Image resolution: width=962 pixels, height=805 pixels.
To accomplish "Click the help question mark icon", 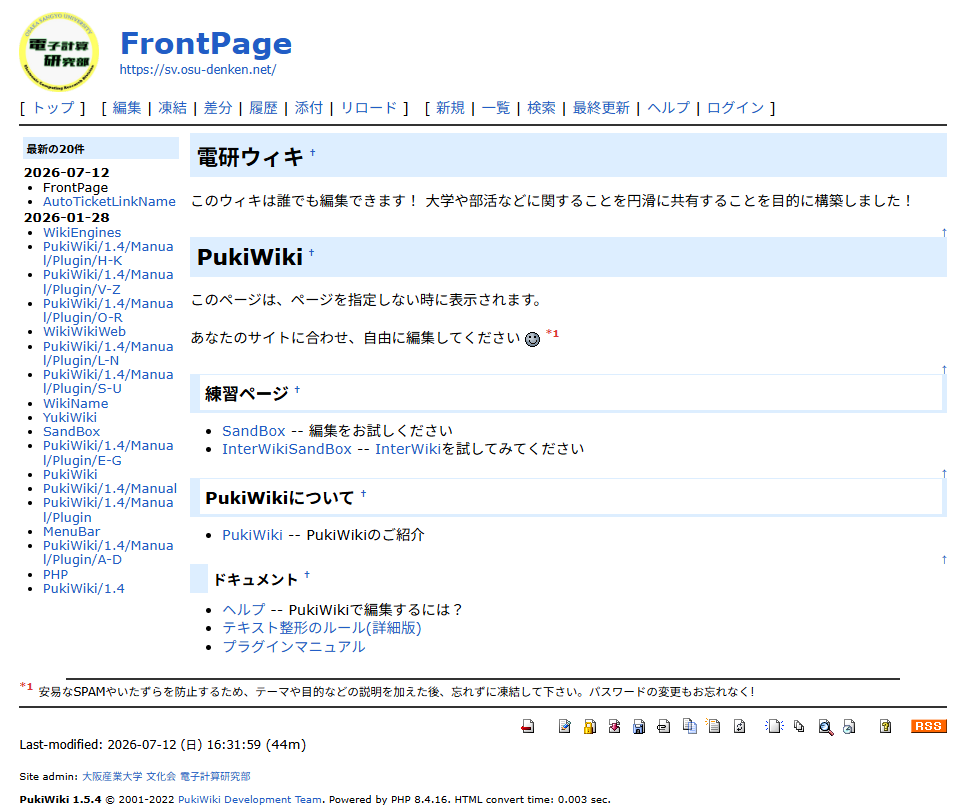I will pos(885,726).
